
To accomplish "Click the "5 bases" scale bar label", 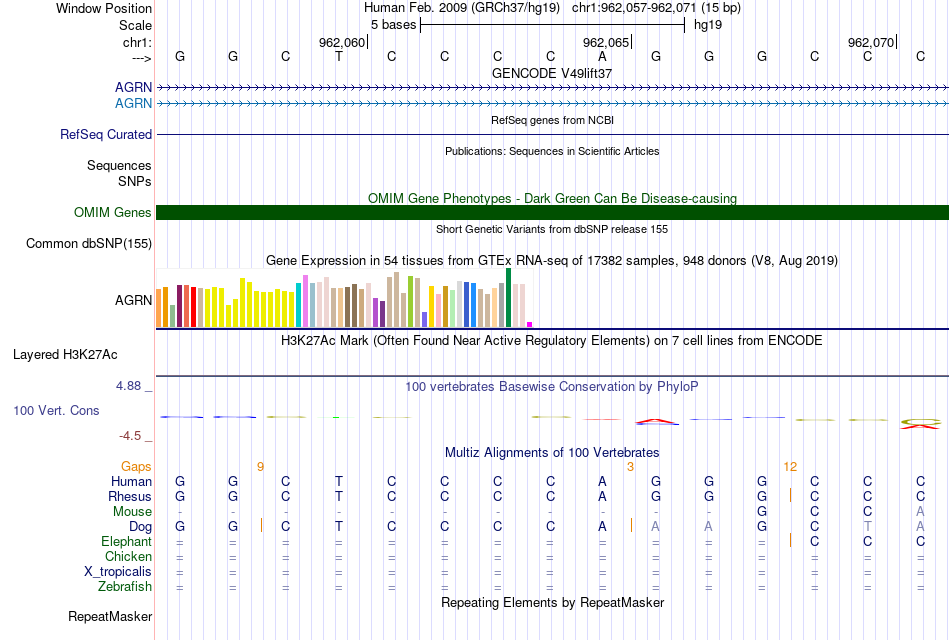I will pyautogui.click(x=394, y=25).
